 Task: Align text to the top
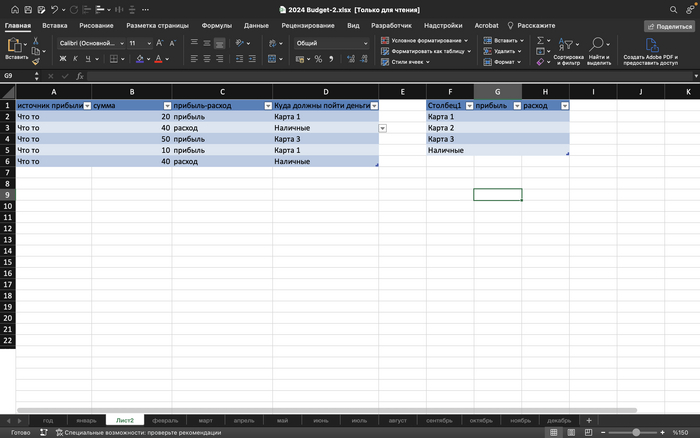pyautogui.click(x=194, y=43)
